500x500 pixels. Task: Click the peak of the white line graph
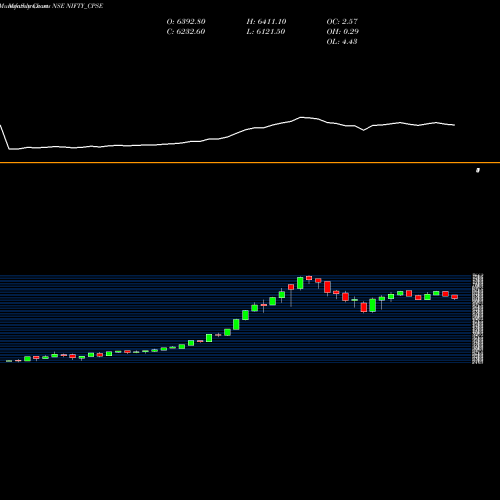302,117
